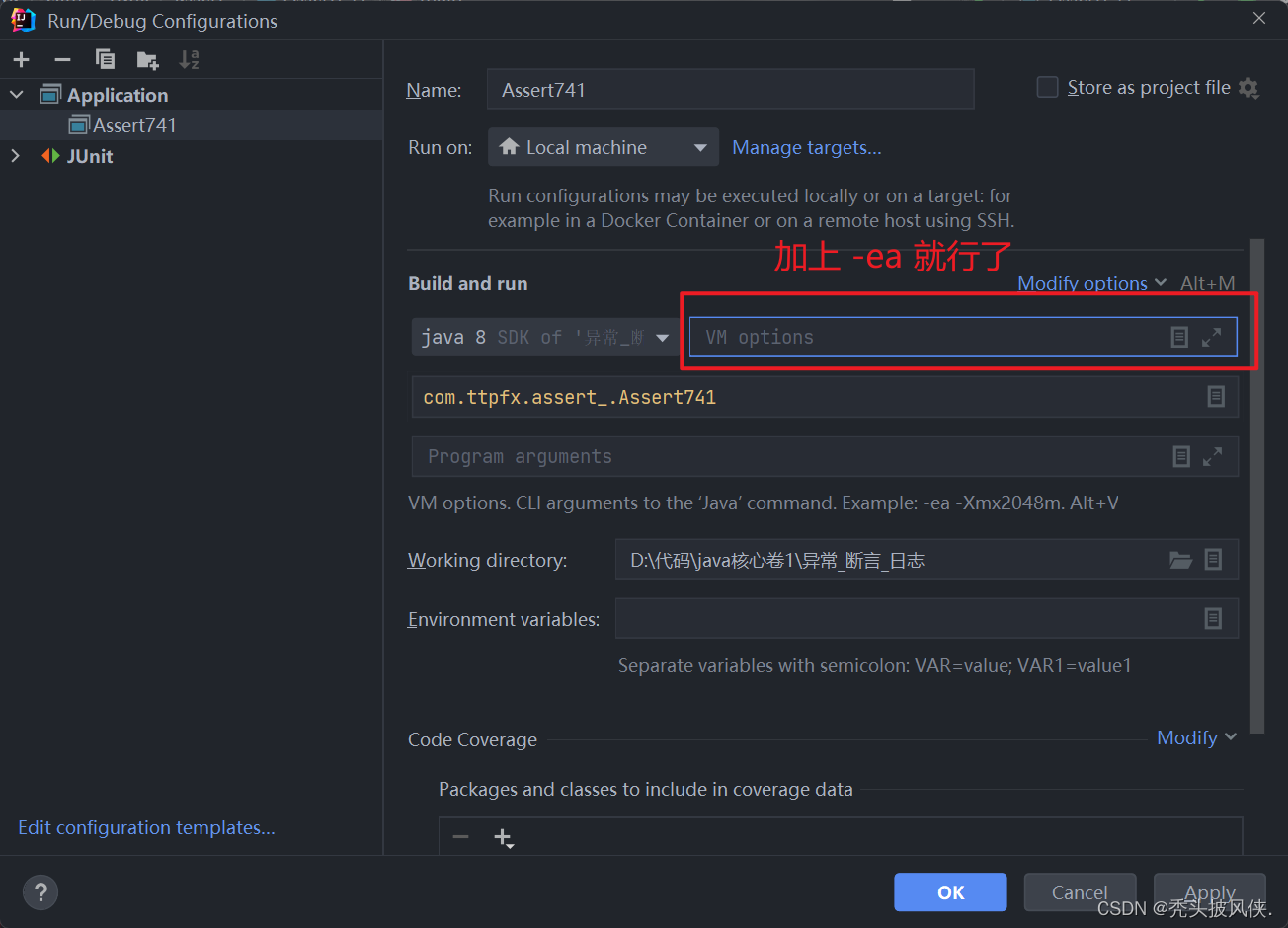Click the Code Coverage section label
The image size is (1288, 928).
473,739
